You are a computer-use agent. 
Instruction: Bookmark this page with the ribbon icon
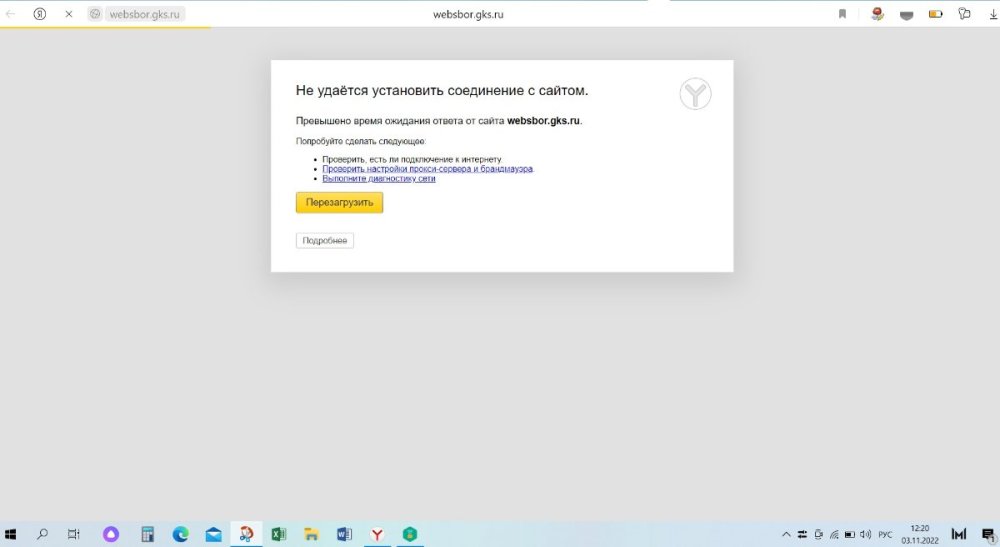(x=842, y=14)
